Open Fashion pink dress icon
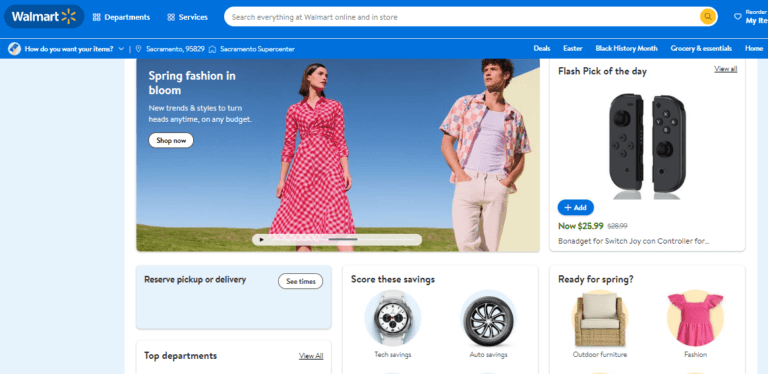 point(695,318)
